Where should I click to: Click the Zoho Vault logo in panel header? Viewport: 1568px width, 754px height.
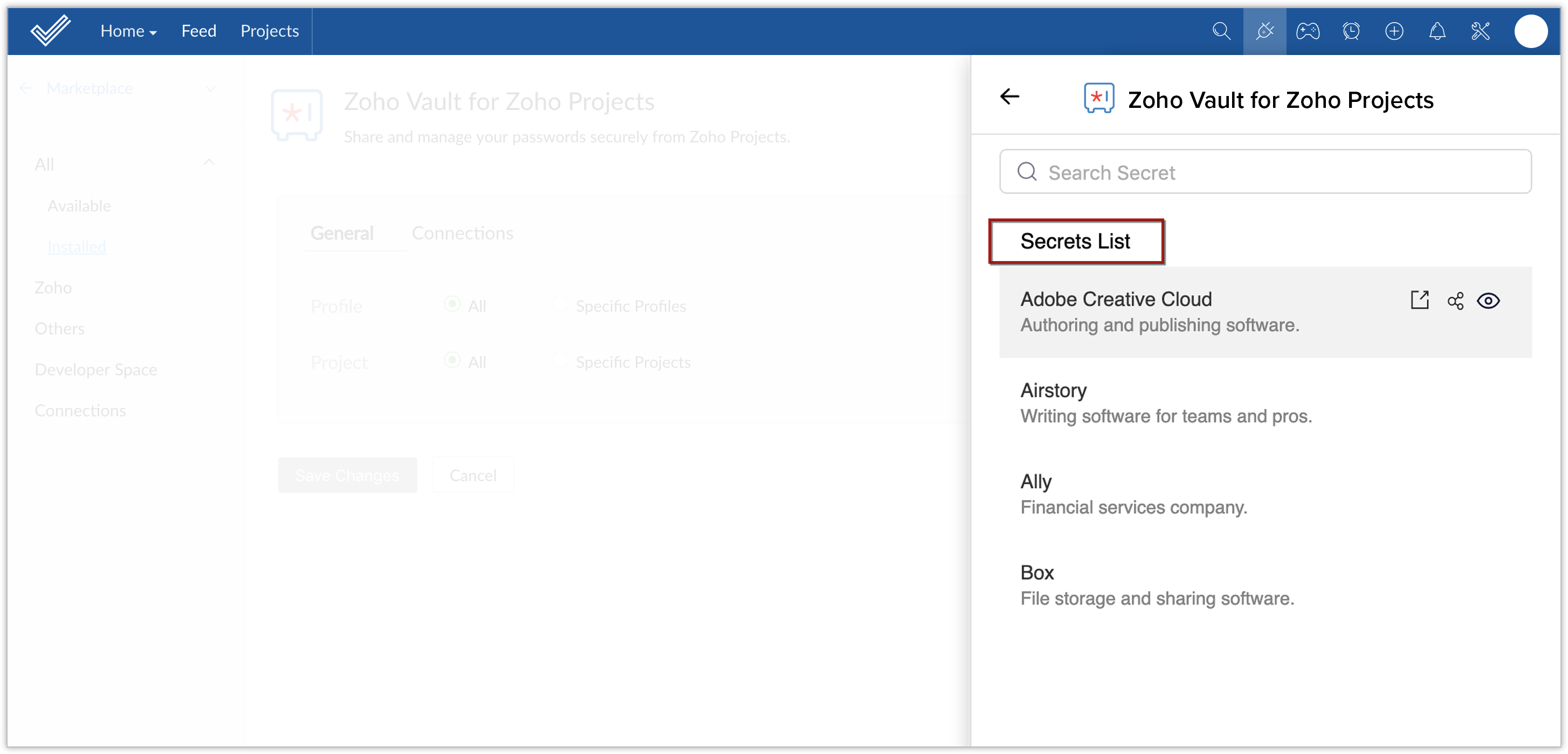point(1099,98)
